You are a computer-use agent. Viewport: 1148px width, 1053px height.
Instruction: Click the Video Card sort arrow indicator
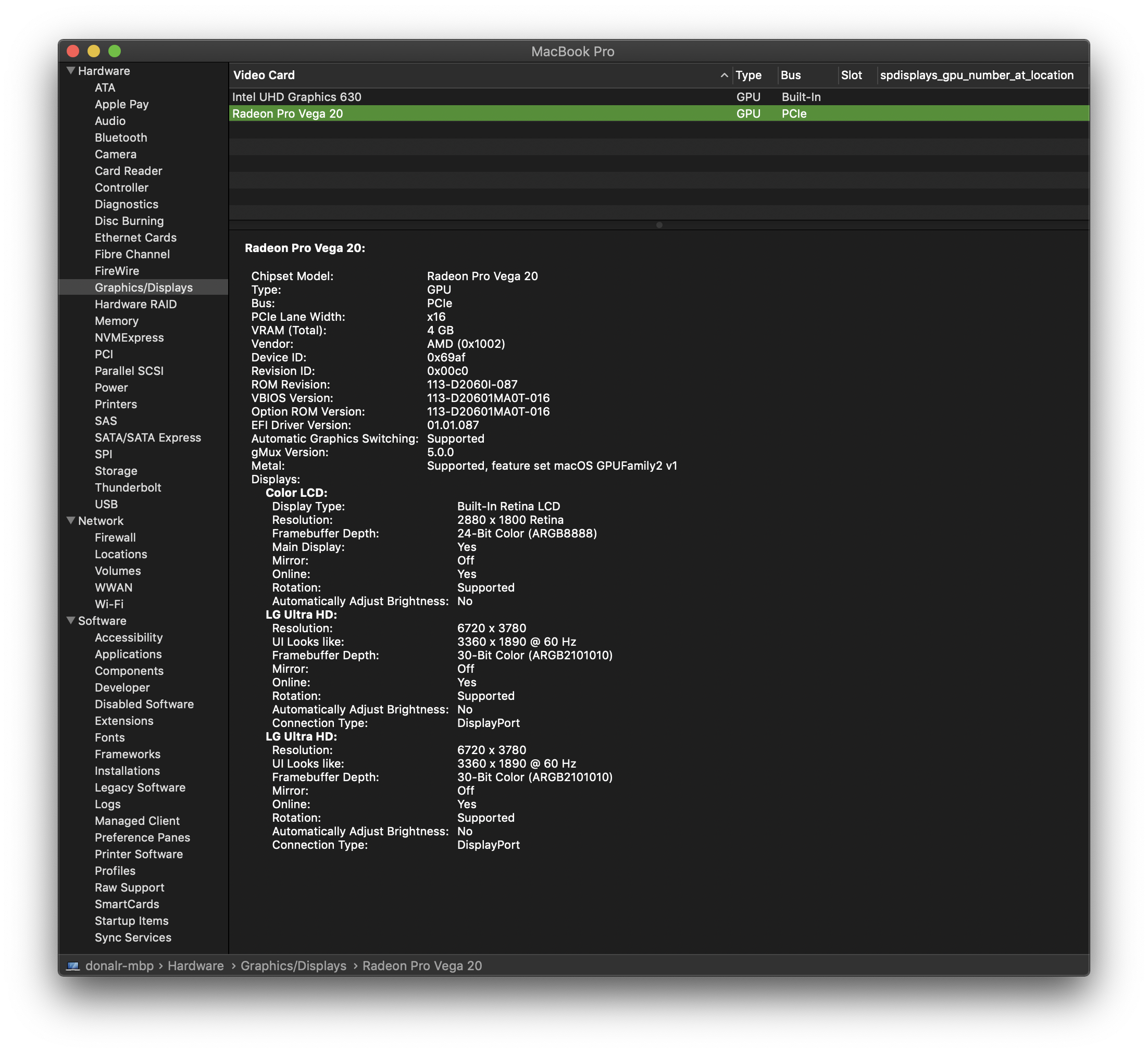pyautogui.click(x=724, y=75)
